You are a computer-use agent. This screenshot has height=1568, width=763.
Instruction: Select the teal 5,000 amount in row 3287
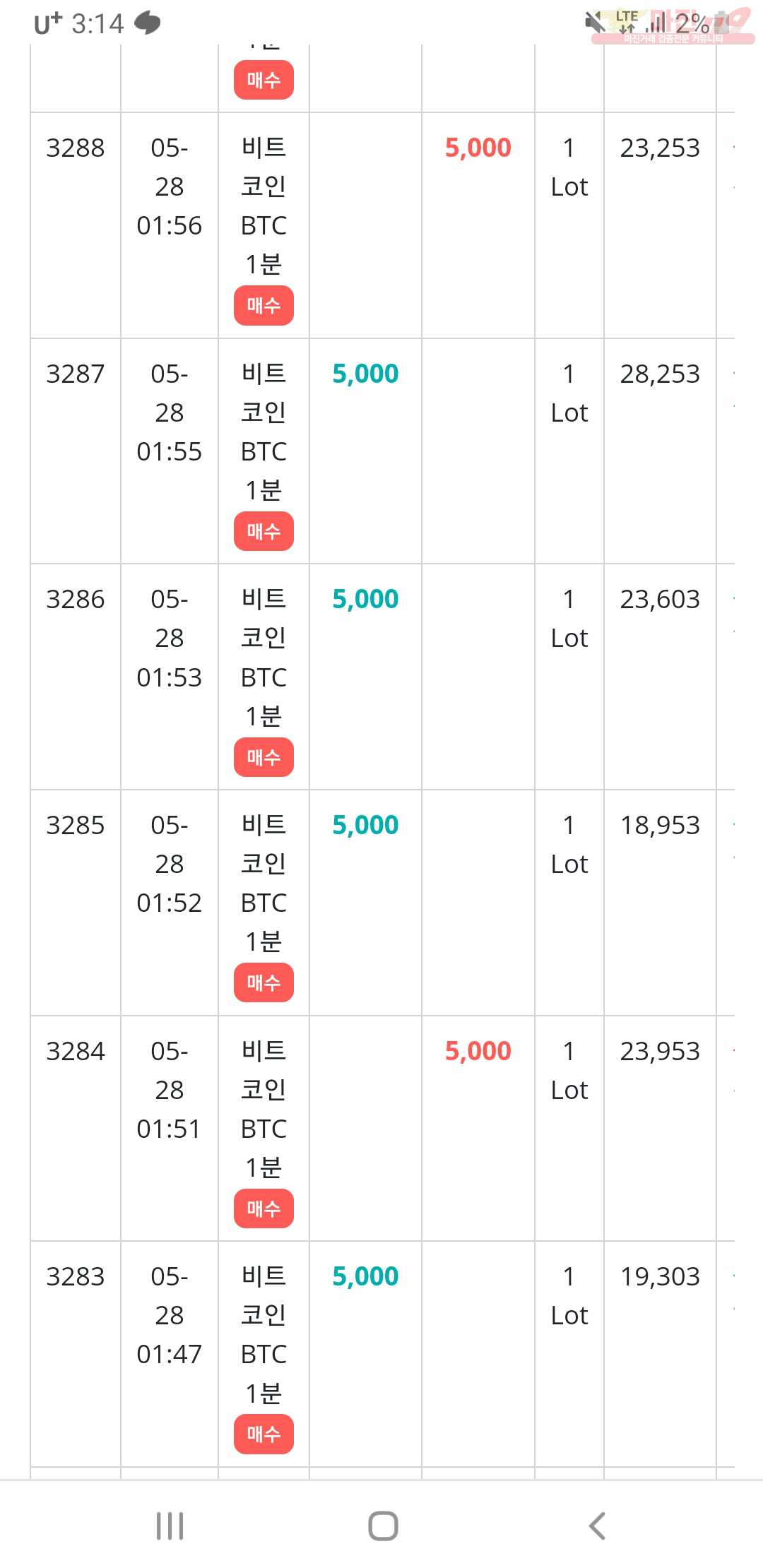click(365, 374)
